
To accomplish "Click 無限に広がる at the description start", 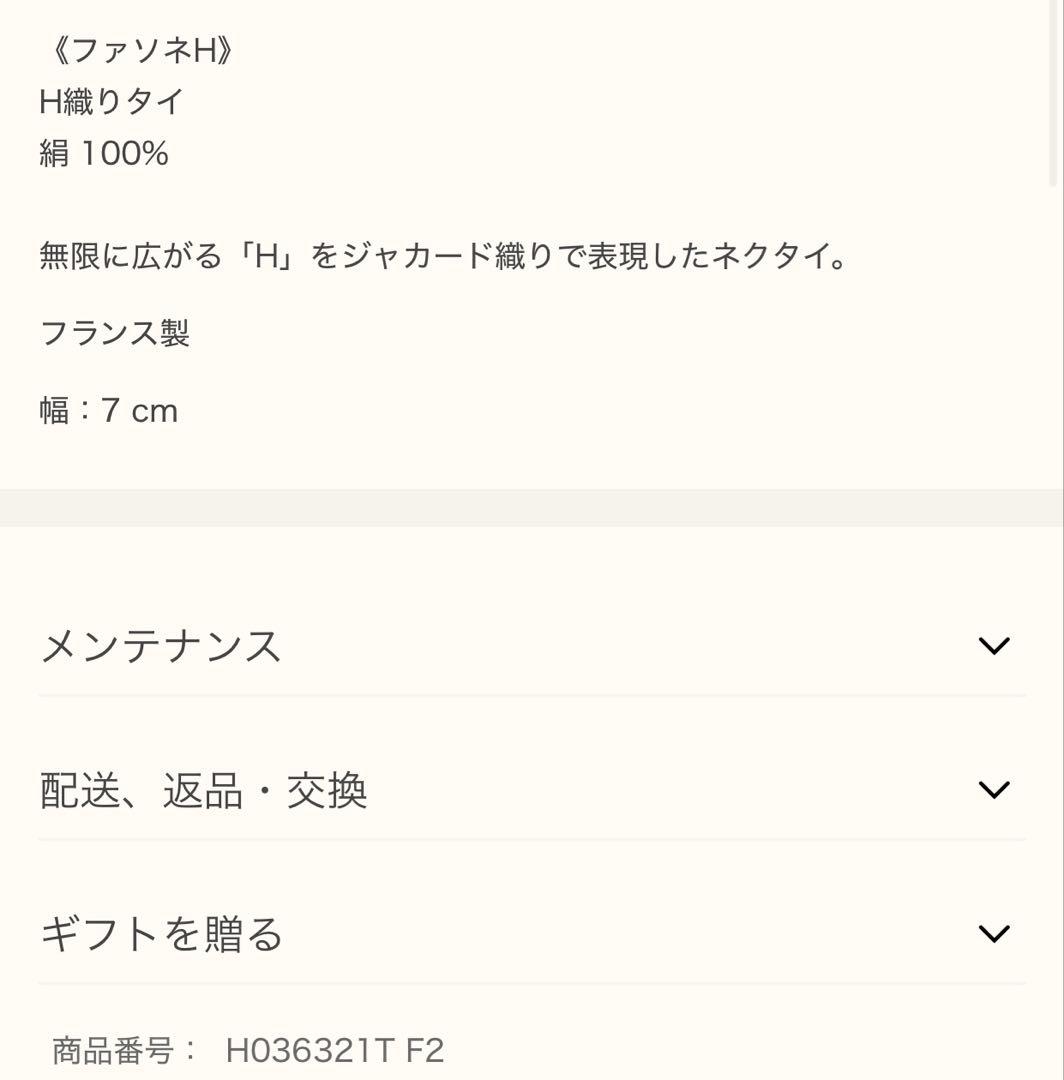I will click(x=130, y=257).
